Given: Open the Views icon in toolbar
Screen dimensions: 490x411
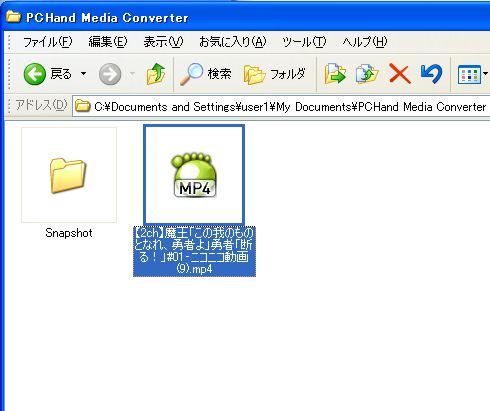Looking at the screenshot, I should [469, 74].
